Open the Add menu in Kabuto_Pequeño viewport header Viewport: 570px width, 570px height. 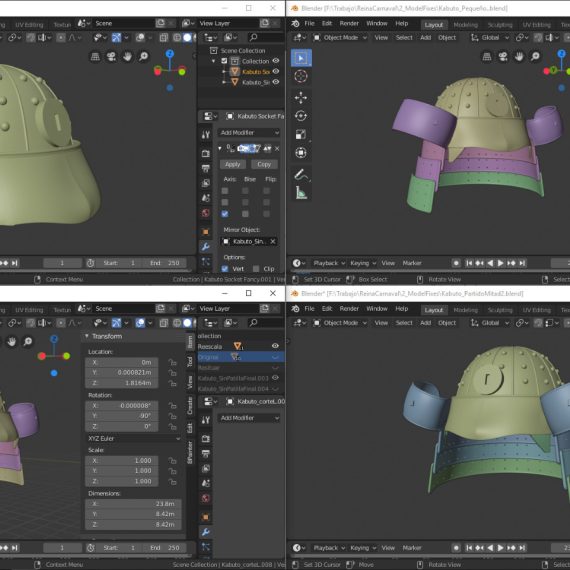[425, 37]
